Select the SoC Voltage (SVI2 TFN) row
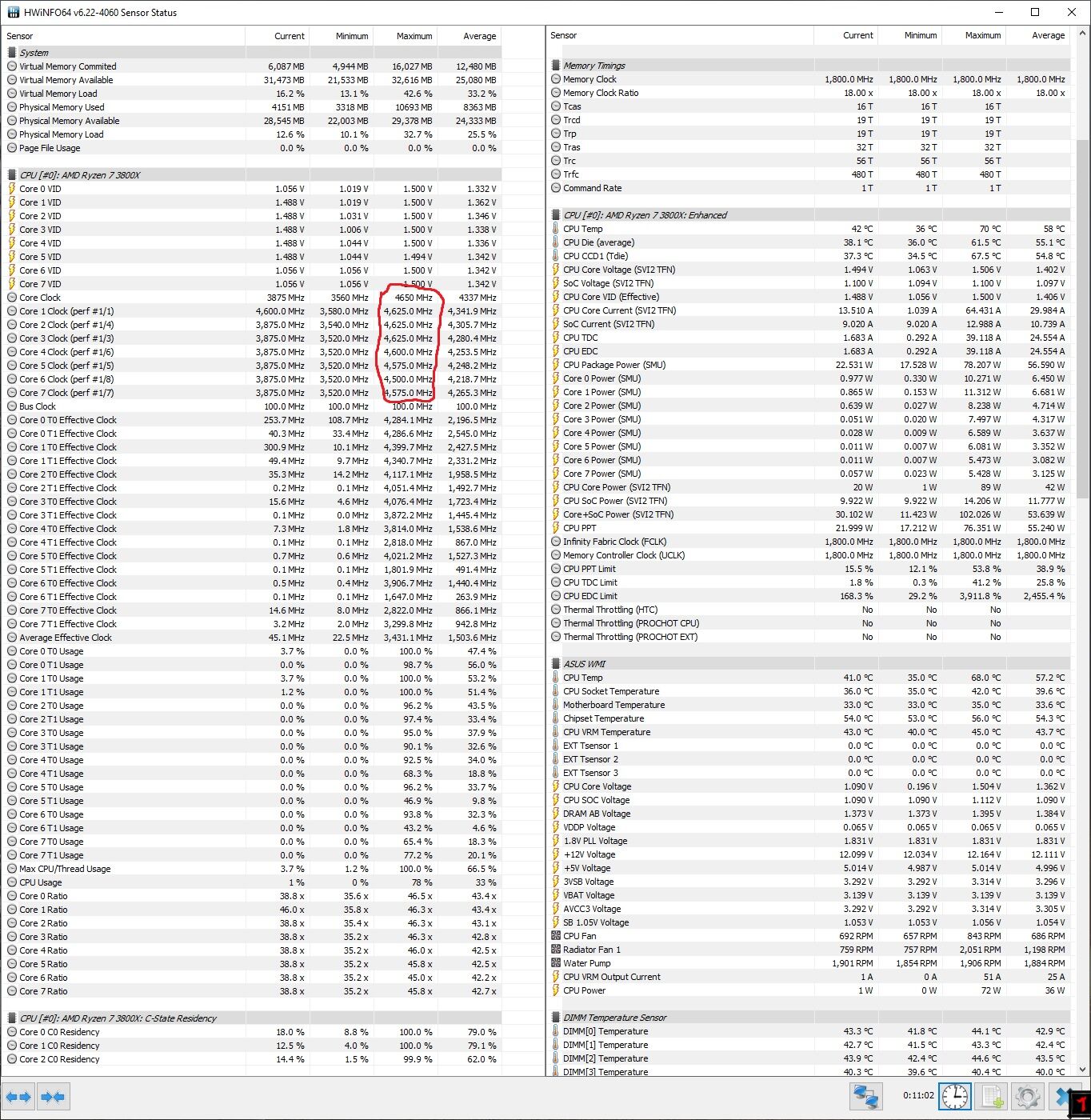This screenshot has height=1120, width=1091. 809,283
